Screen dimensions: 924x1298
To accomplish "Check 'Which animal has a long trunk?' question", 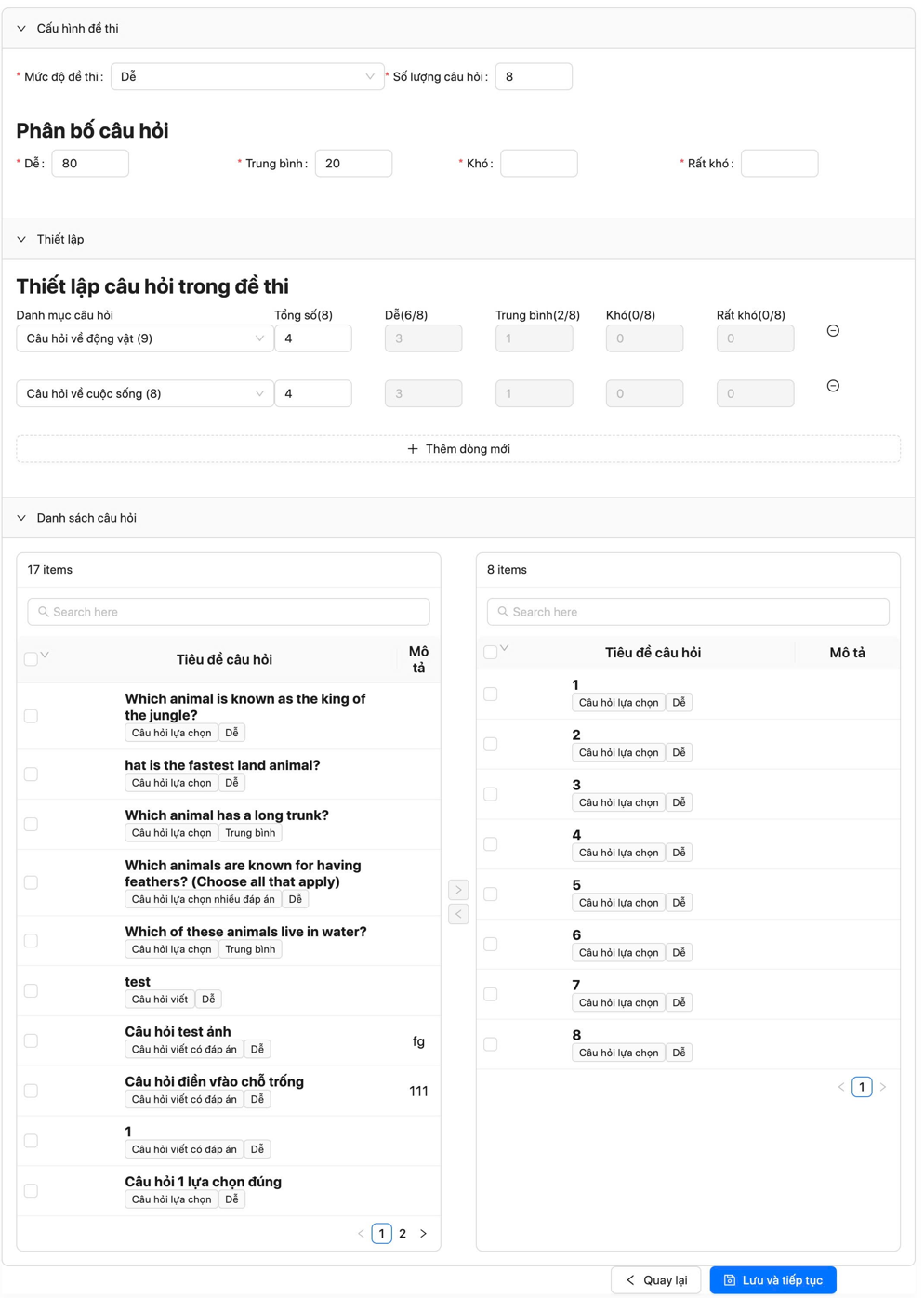I will click(31, 825).
